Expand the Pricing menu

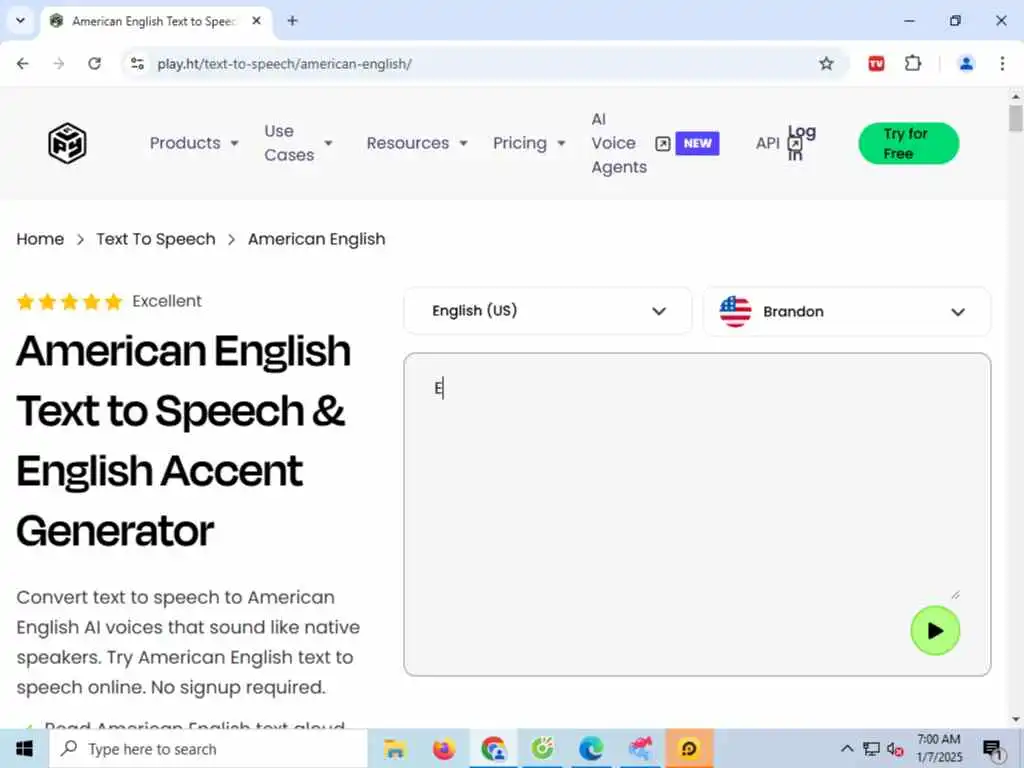pyautogui.click(x=529, y=143)
